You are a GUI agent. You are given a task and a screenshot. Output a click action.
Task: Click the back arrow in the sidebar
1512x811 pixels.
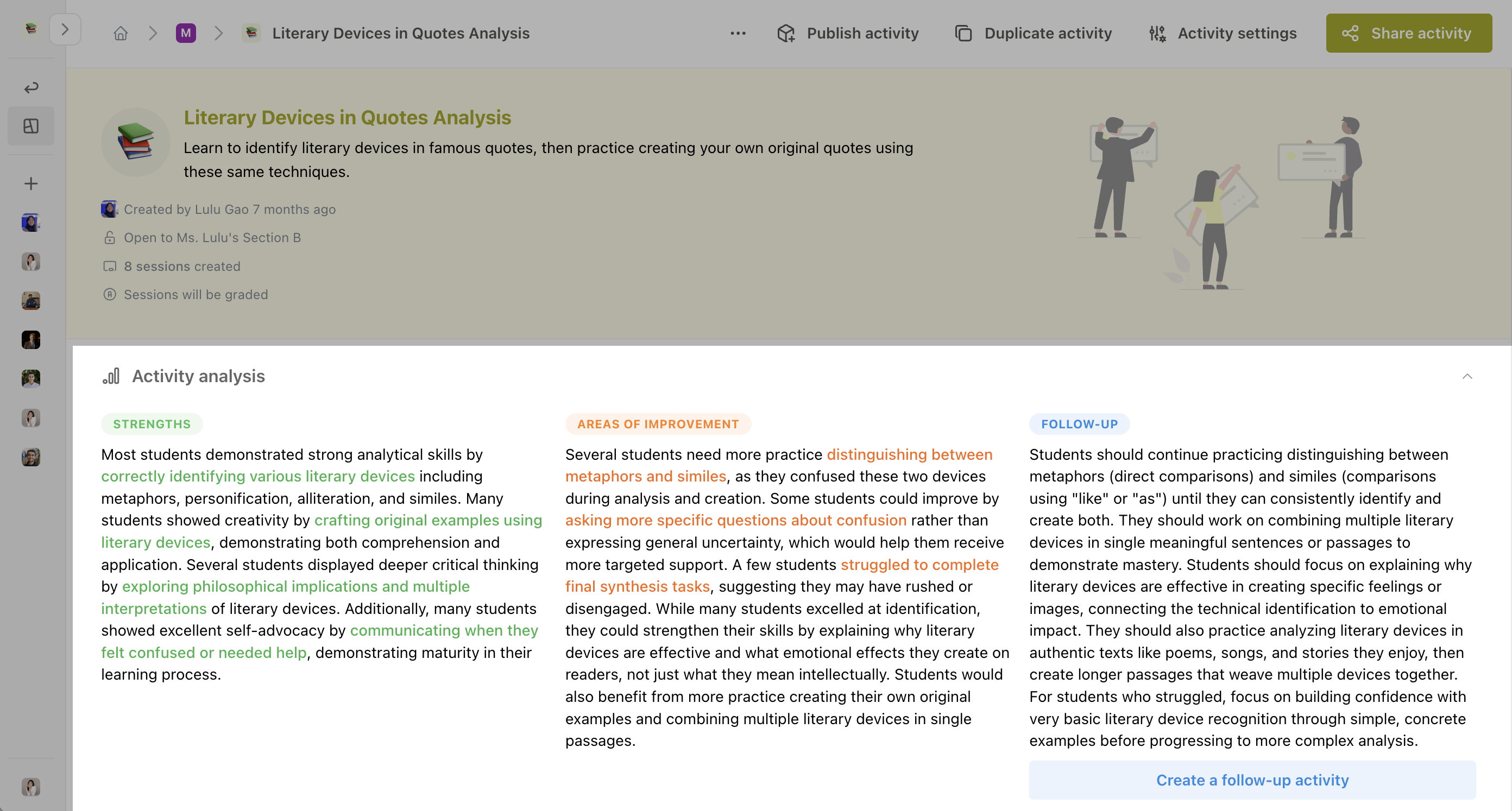[31, 87]
